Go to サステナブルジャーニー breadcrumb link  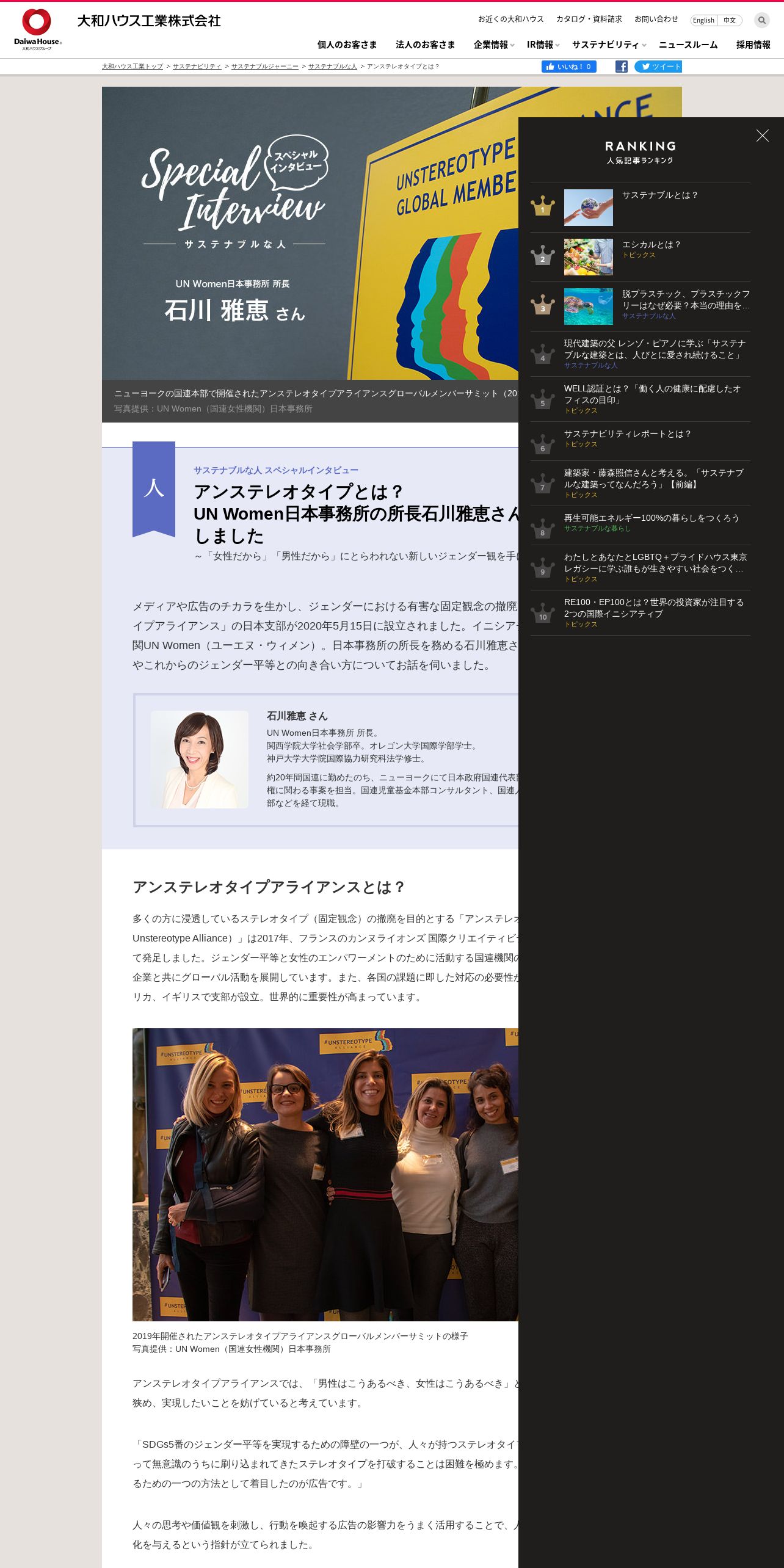[264, 67]
